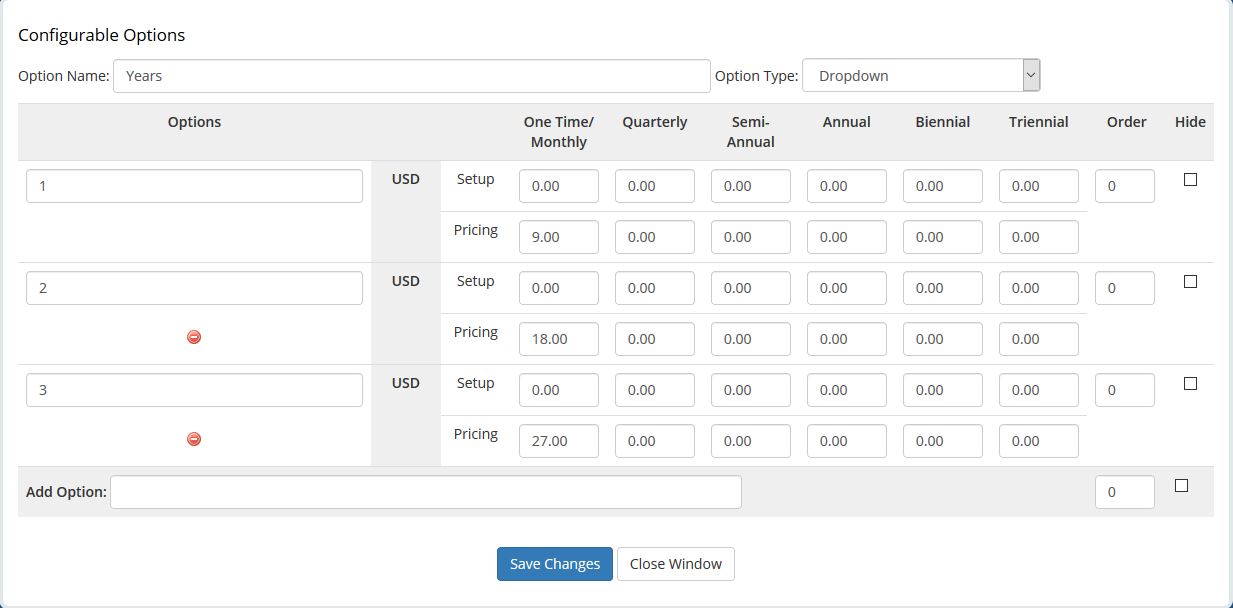Open the Option Type dropdown
Viewport: 1233px width, 608px height.
click(x=921, y=75)
